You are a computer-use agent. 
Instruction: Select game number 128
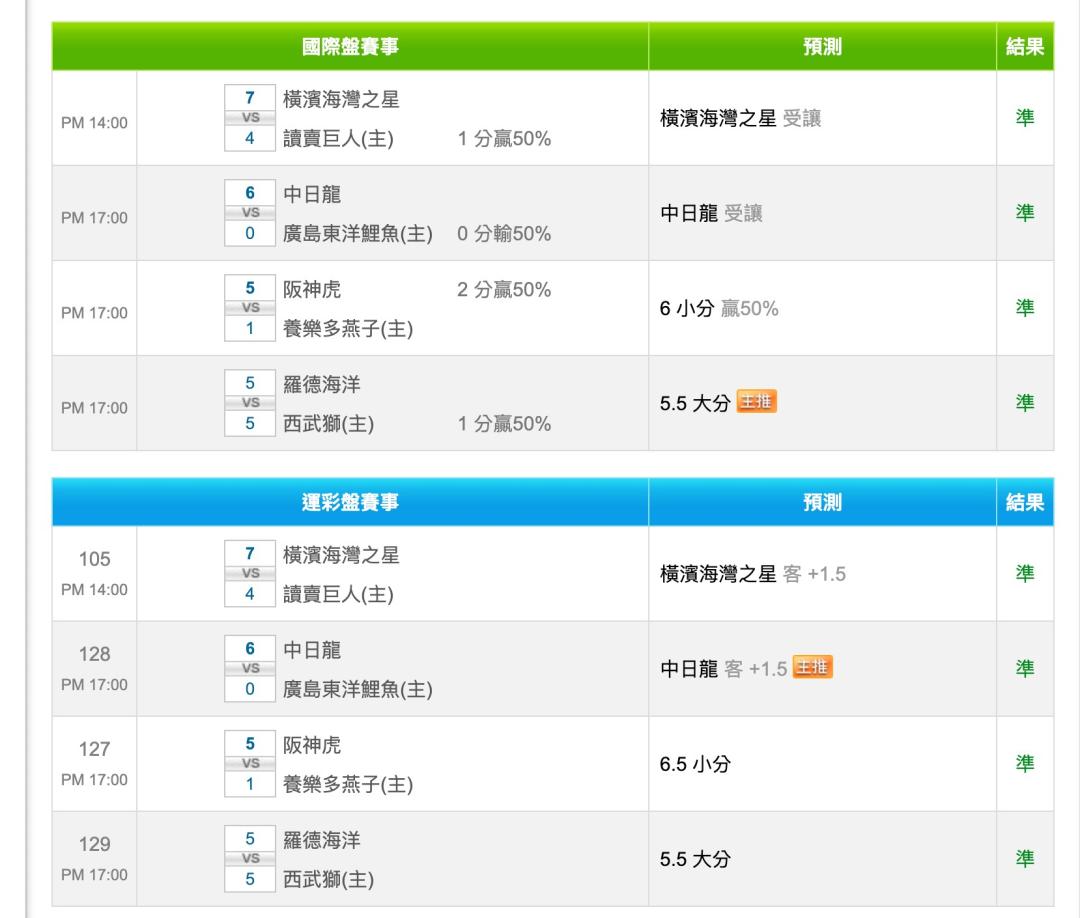pyautogui.click(x=94, y=654)
